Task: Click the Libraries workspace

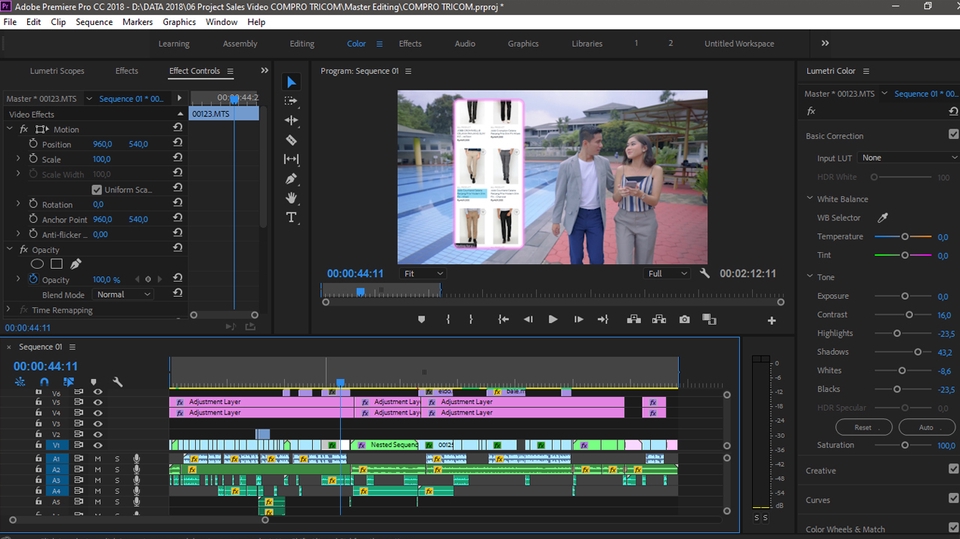Action: coord(587,43)
